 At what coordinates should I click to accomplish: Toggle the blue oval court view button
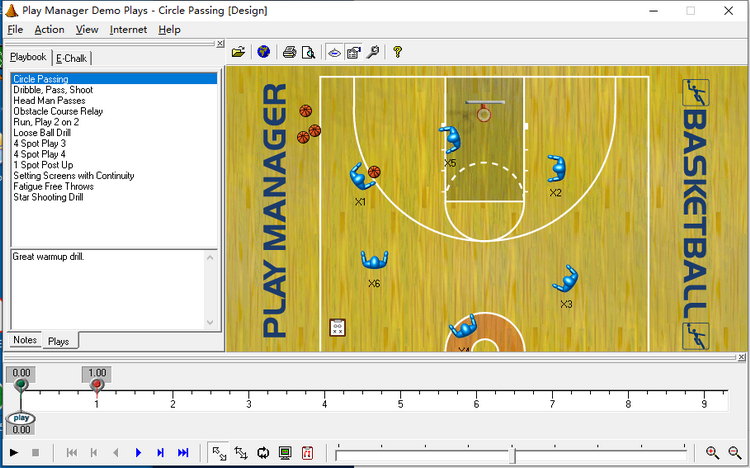pos(334,51)
